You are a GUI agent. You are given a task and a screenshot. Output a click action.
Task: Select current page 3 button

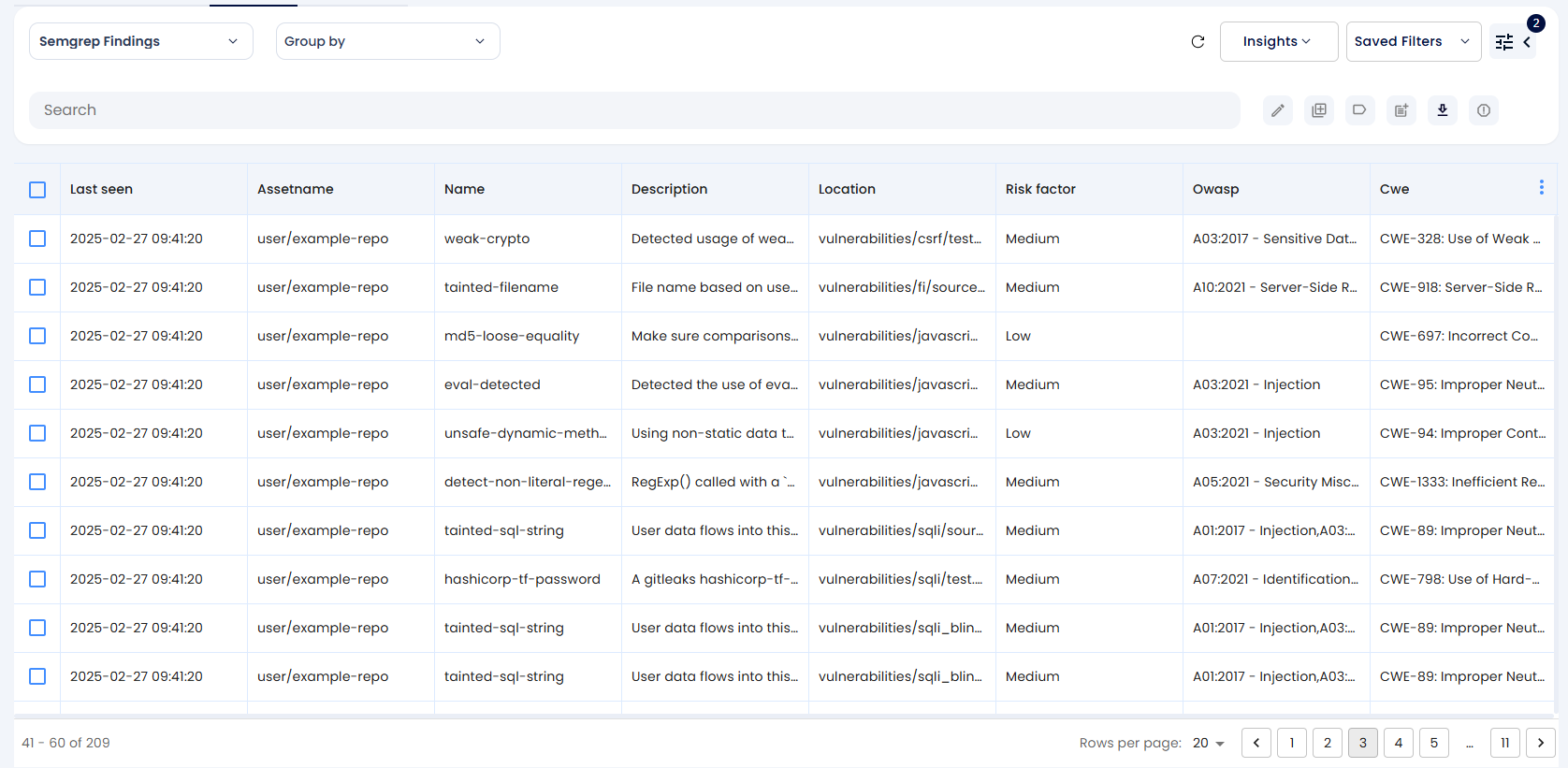1363,743
